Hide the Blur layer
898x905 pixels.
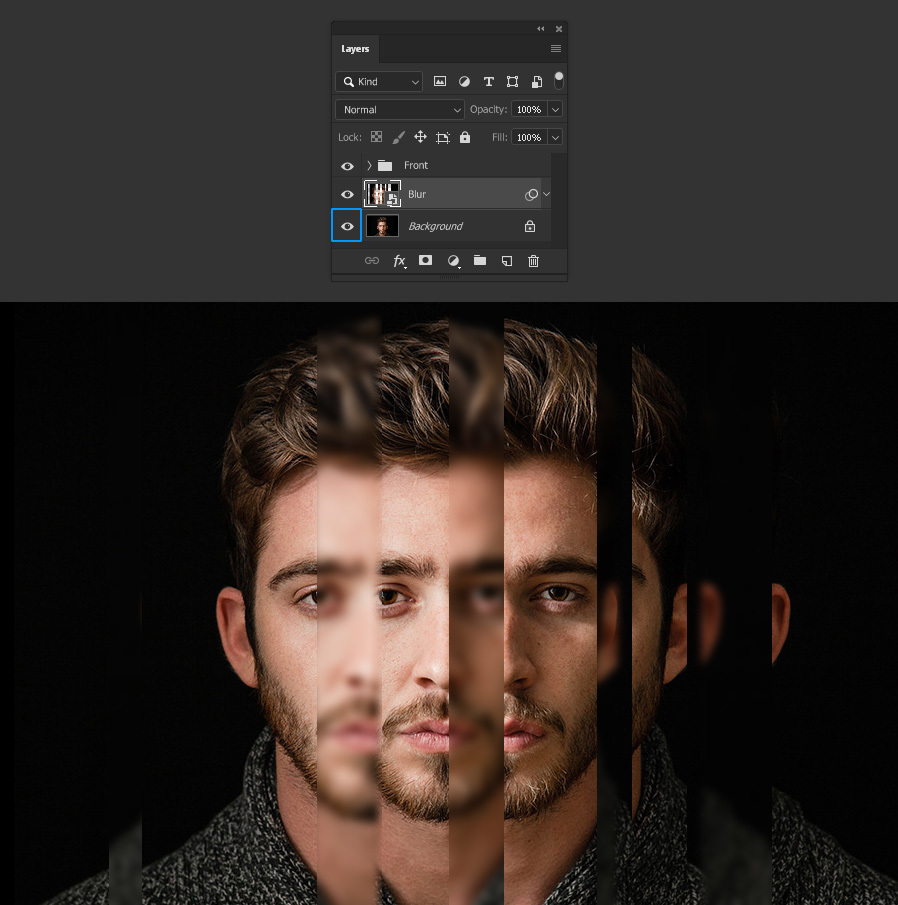pos(347,195)
